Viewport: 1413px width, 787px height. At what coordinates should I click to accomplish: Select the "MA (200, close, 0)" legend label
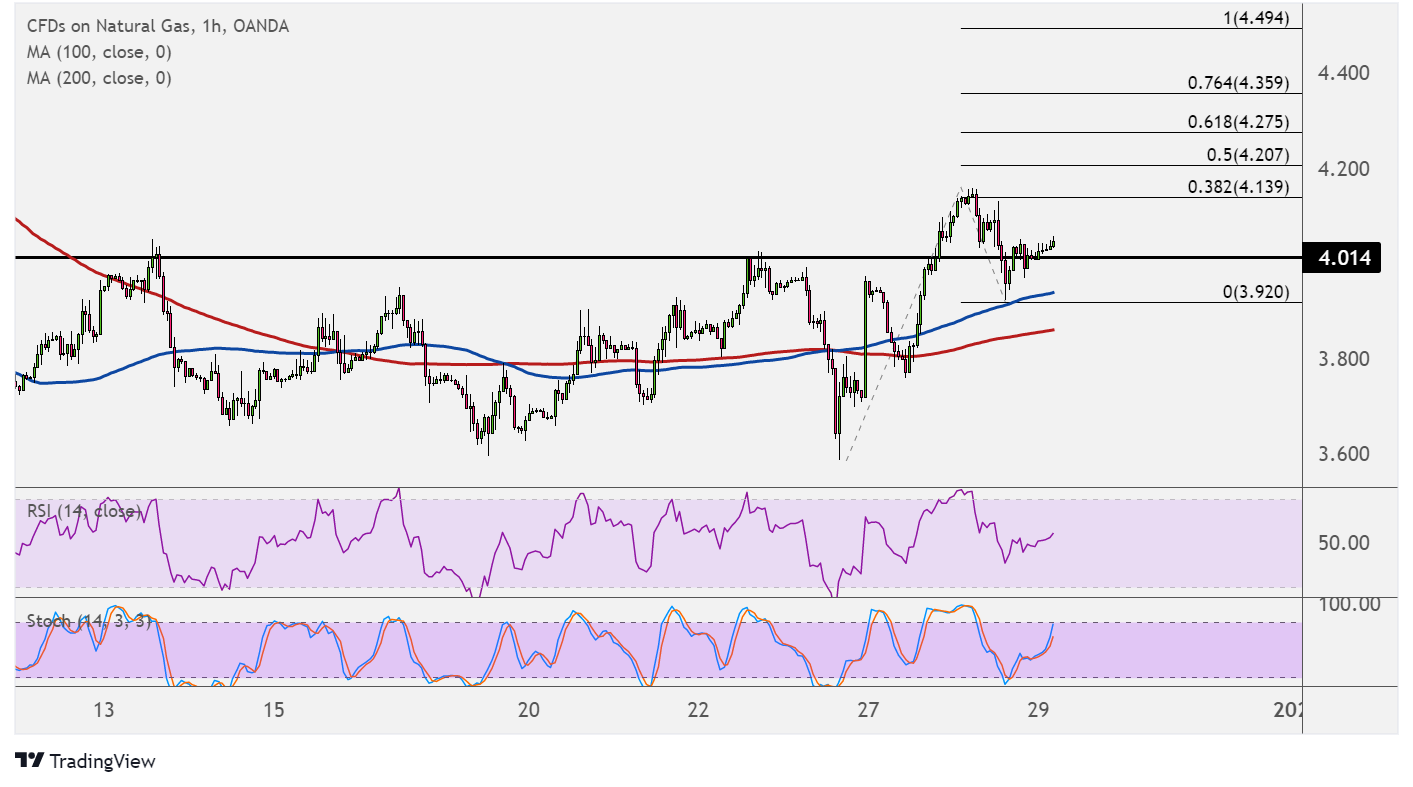(x=99, y=78)
